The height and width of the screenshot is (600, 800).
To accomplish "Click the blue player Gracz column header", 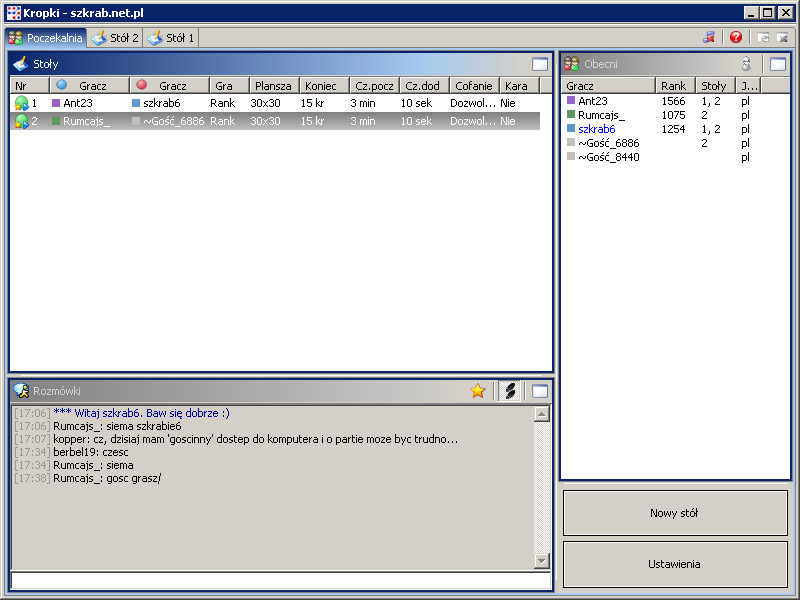I will pyautogui.click(x=89, y=86).
